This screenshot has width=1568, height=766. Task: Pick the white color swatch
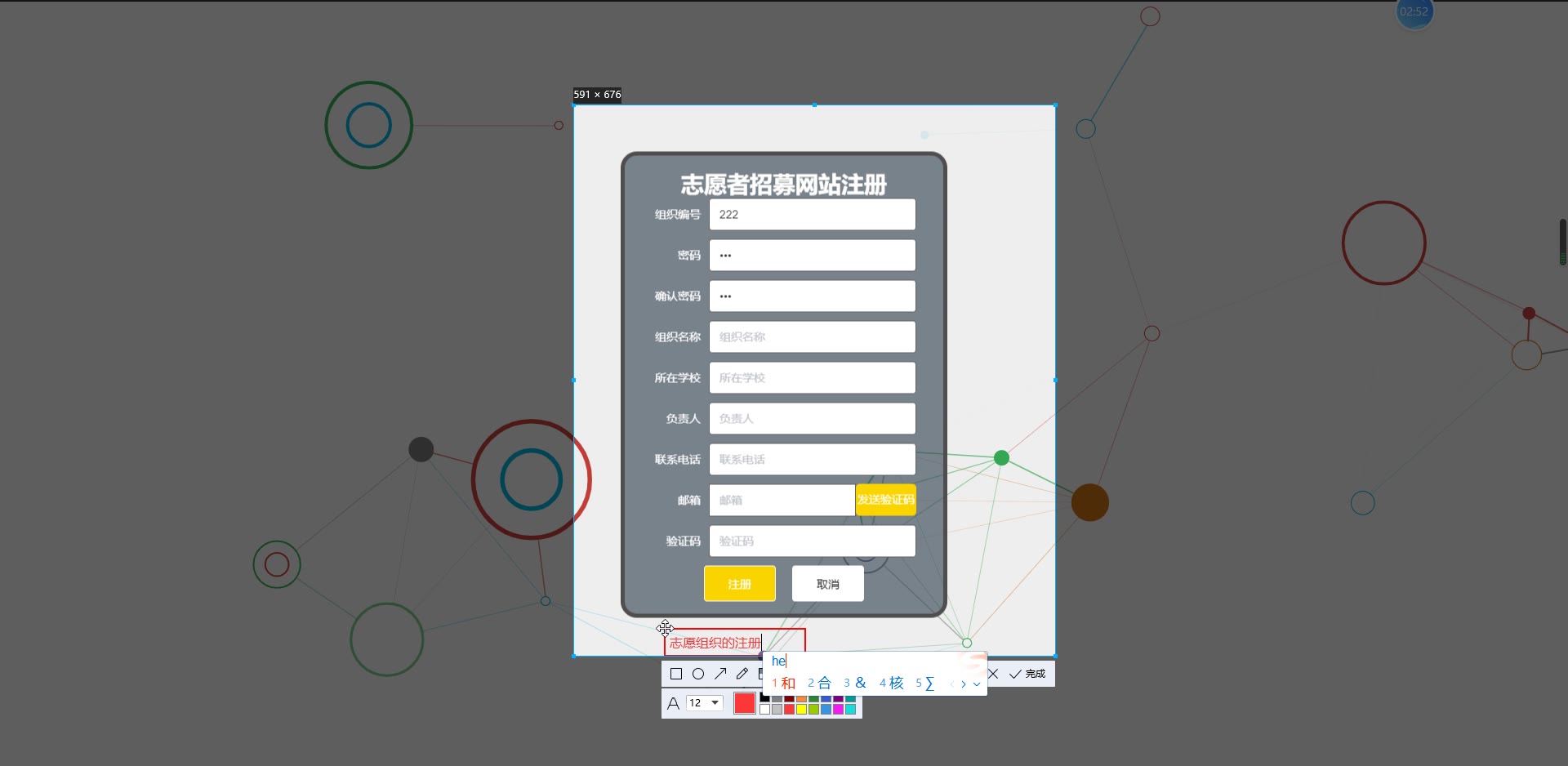[x=765, y=709]
